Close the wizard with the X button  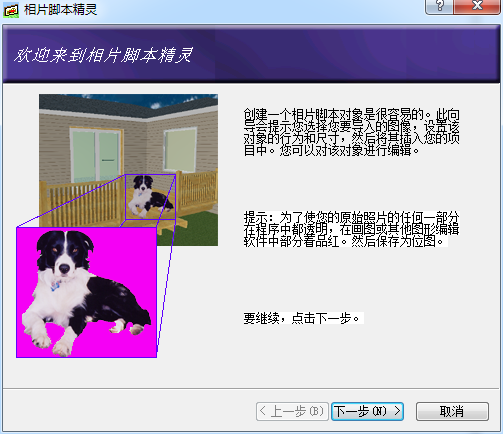(x=477, y=6)
